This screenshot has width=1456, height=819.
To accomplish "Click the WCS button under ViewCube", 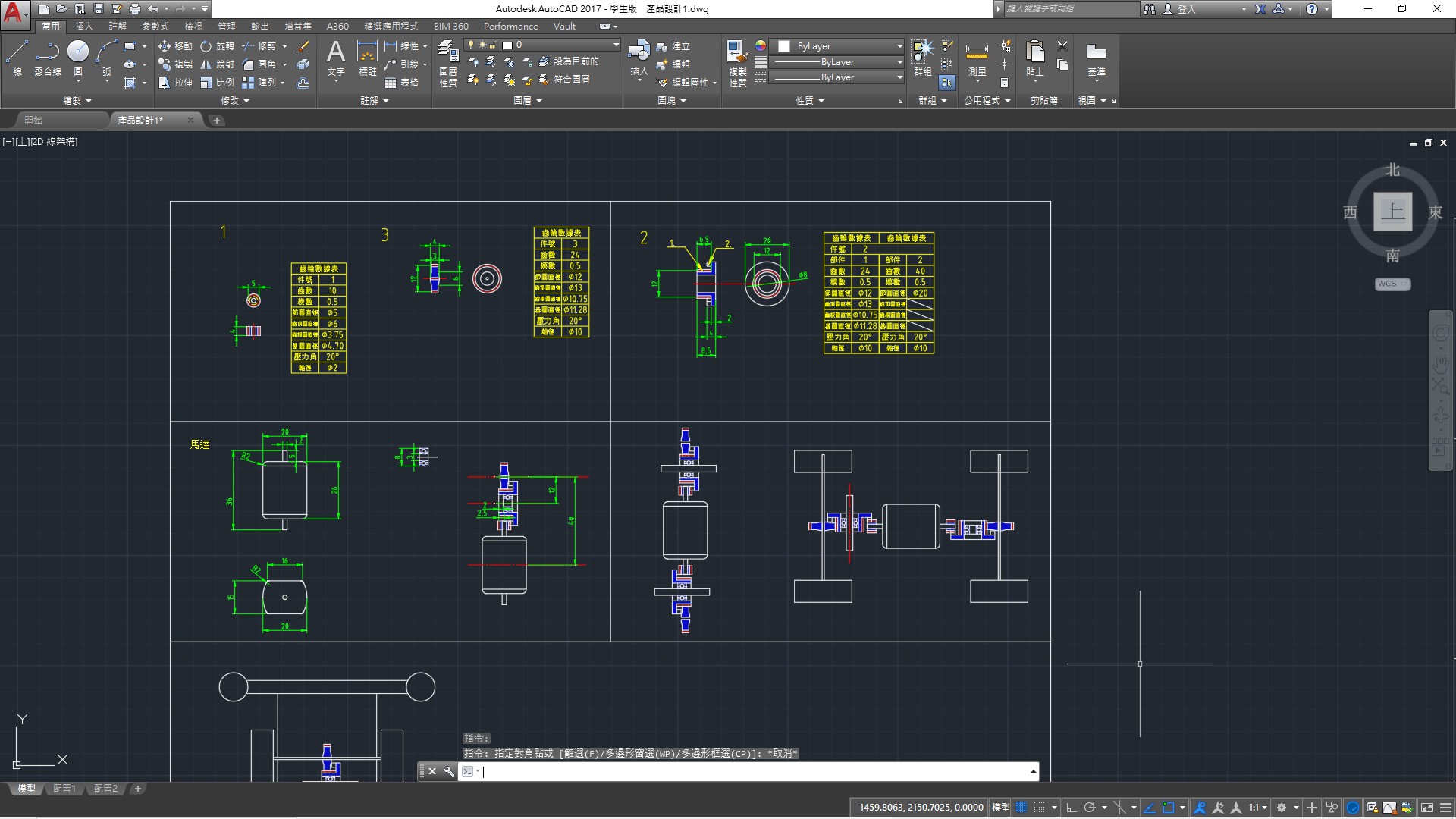I will tap(1392, 284).
